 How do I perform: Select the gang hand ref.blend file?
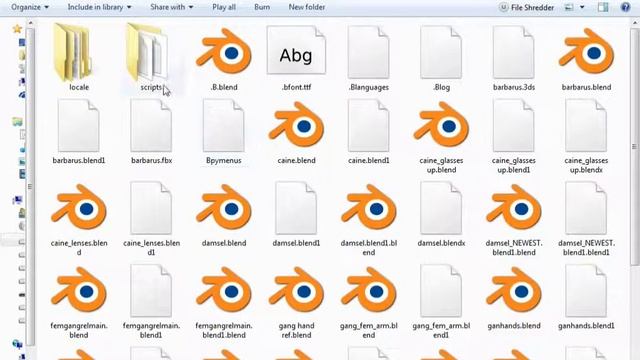pyautogui.click(x=296, y=302)
